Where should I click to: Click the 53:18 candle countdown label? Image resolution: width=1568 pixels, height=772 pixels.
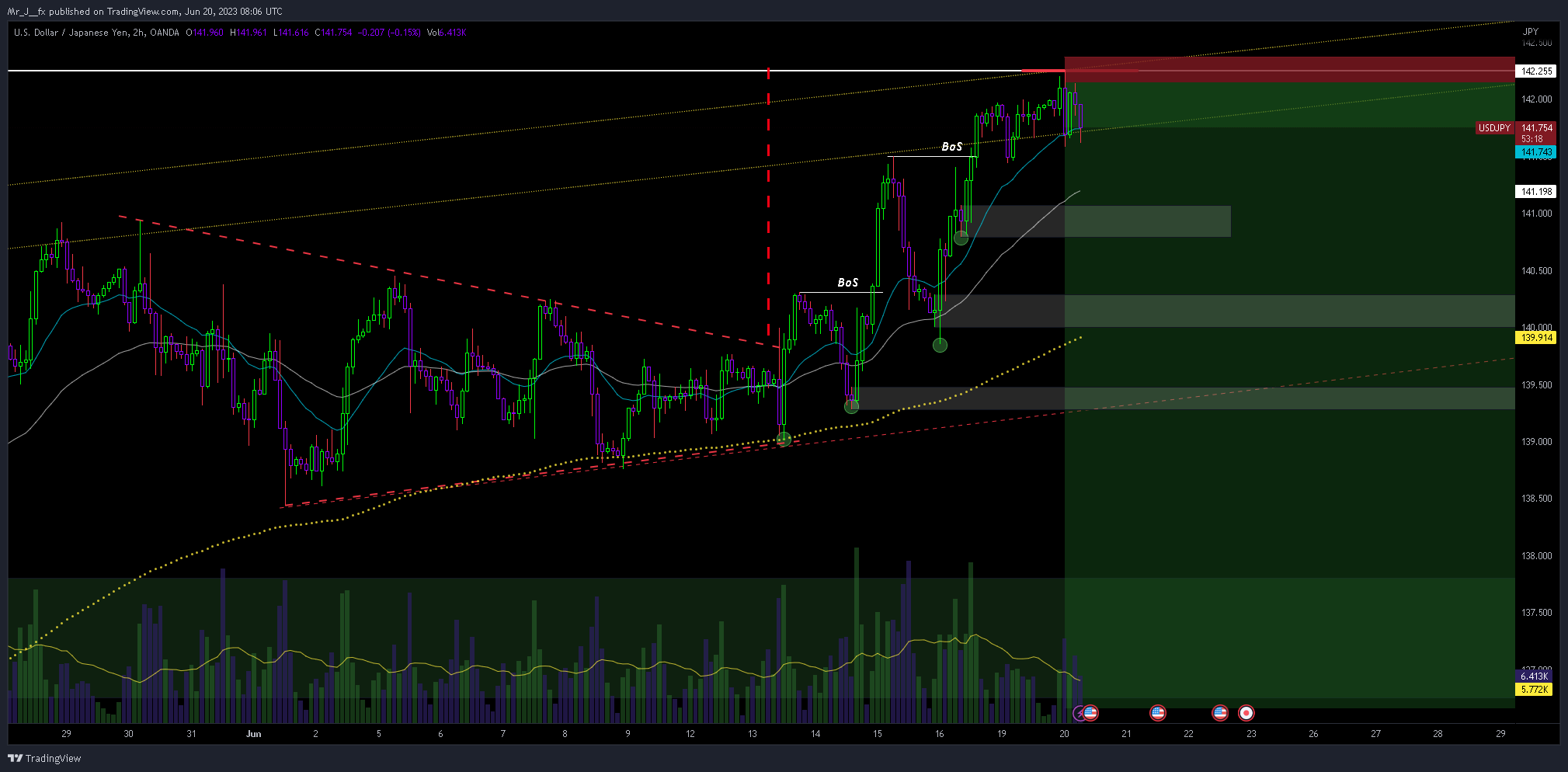coord(1531,139)
